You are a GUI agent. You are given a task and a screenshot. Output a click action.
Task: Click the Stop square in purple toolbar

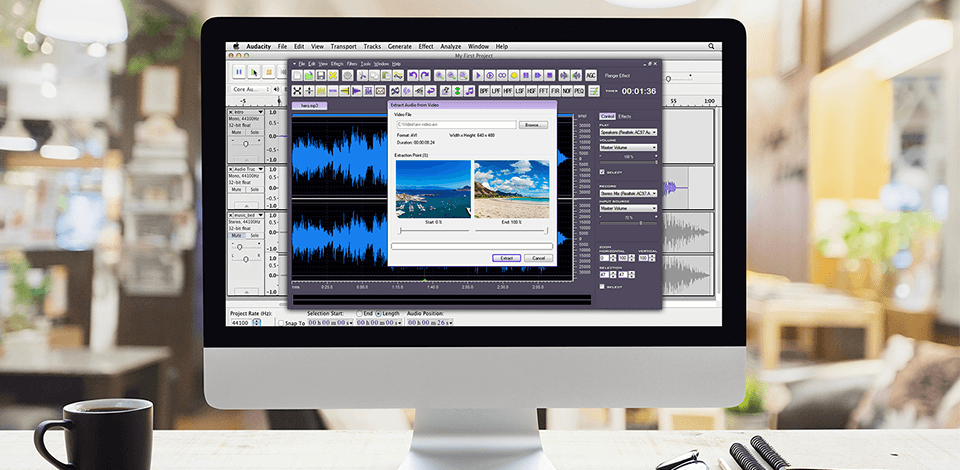click(550, 75)
